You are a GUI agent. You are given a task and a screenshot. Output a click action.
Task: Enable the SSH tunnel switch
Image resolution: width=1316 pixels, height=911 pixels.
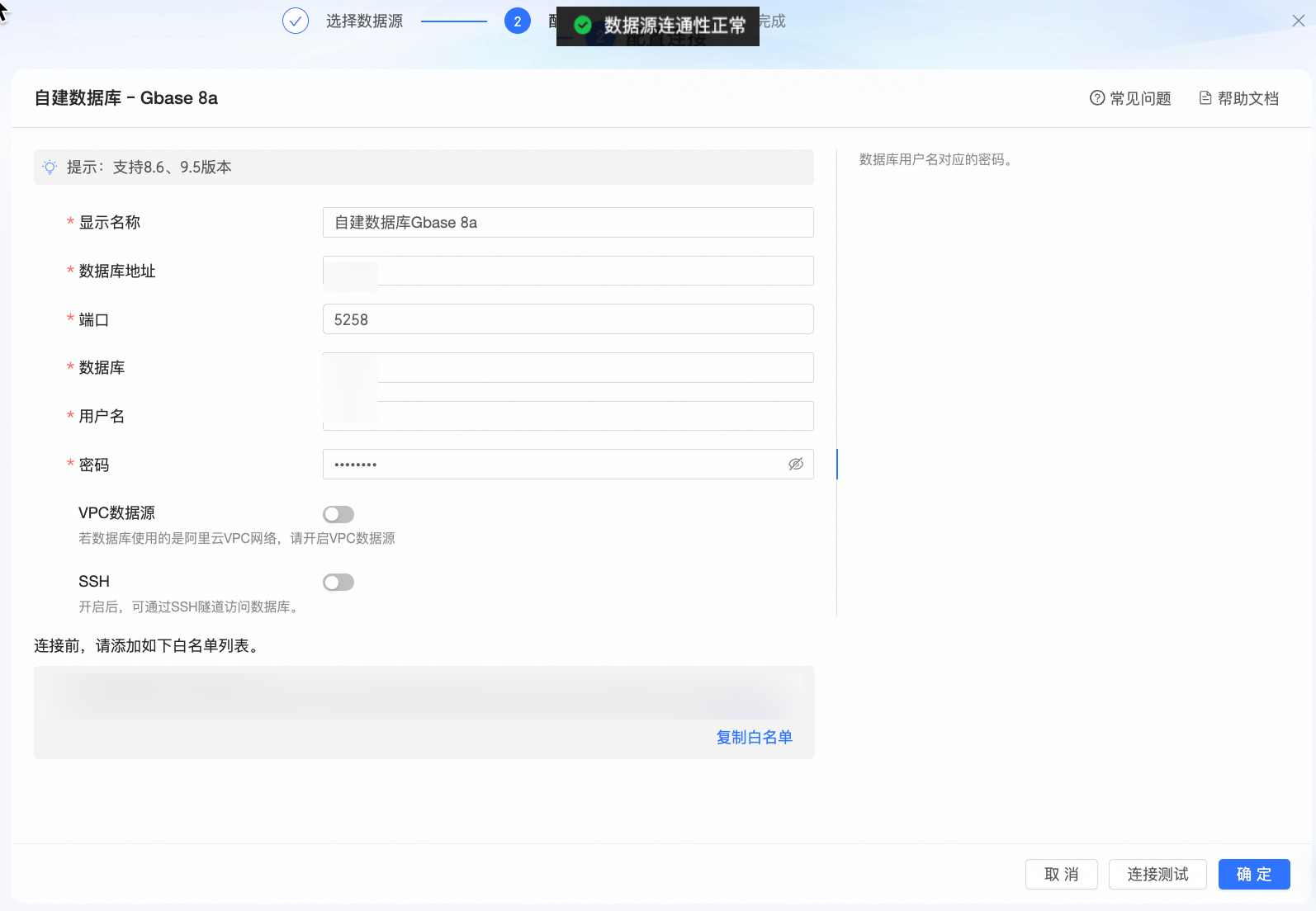point(338,583)
